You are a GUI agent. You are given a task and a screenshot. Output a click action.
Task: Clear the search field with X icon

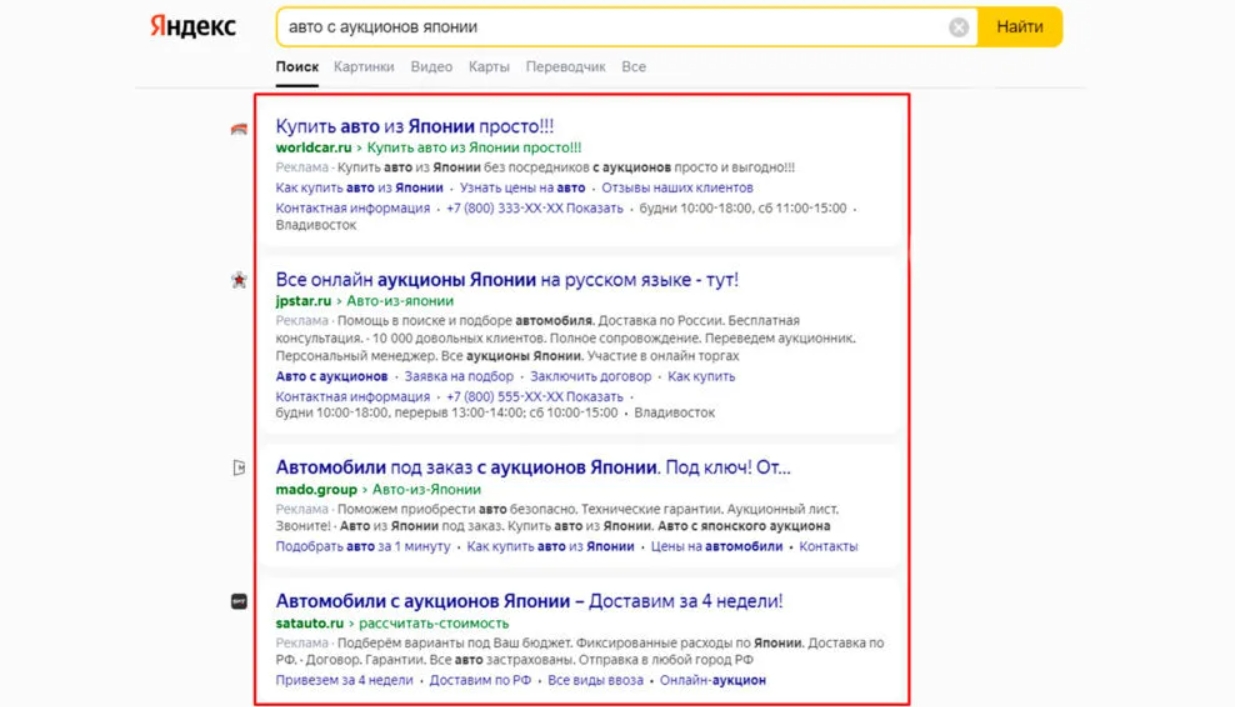click(x=958, y=28)
